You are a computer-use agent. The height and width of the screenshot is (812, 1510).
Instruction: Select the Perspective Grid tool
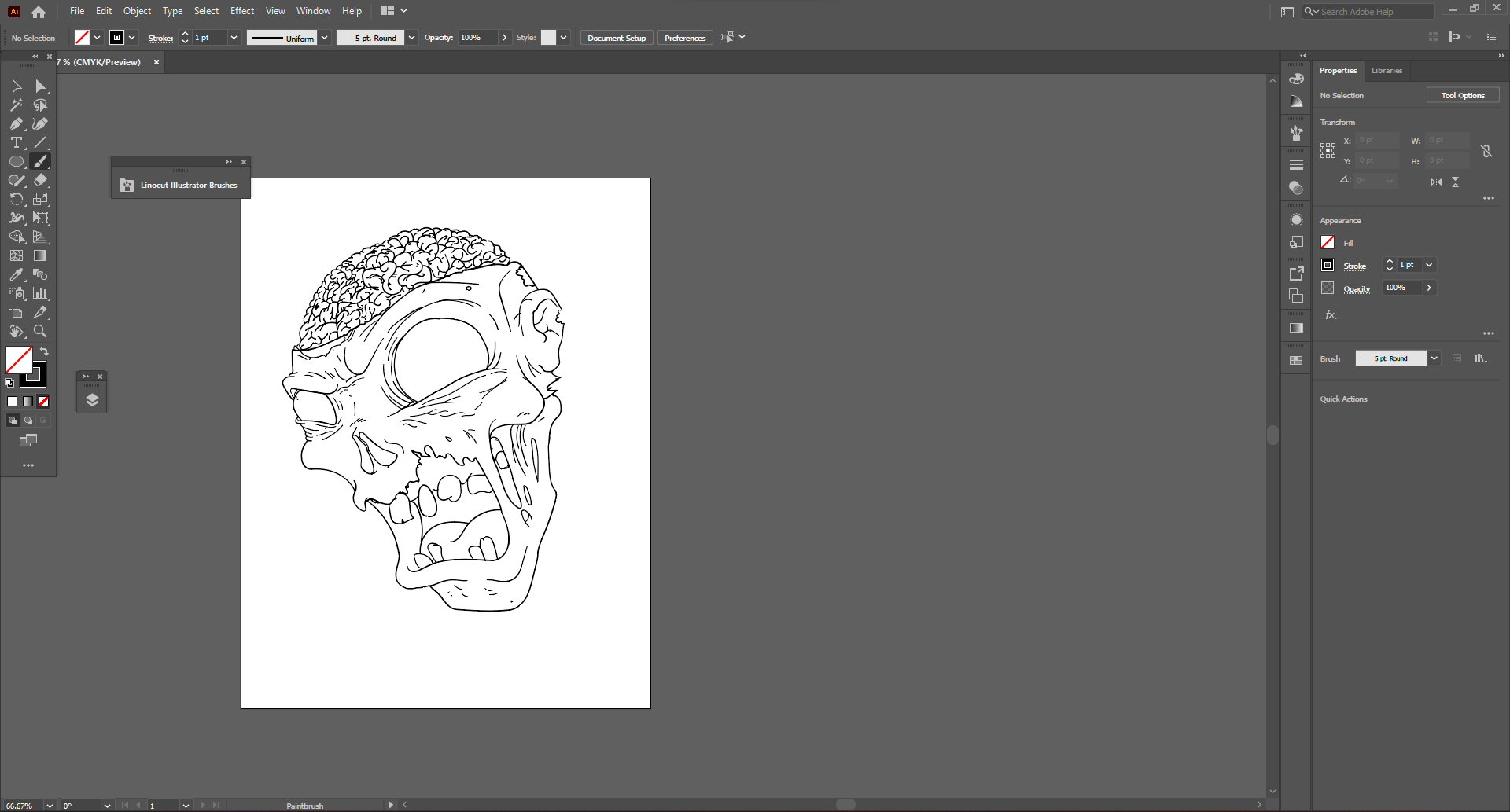40,237
